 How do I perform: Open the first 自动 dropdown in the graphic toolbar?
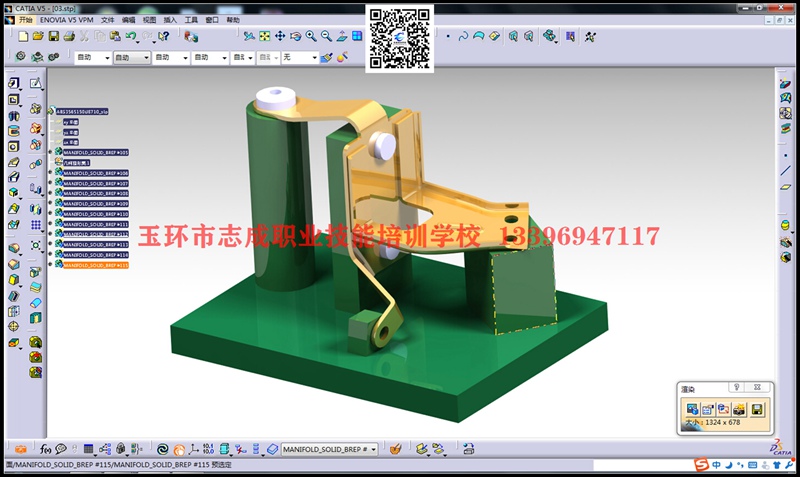pos(93,58)
